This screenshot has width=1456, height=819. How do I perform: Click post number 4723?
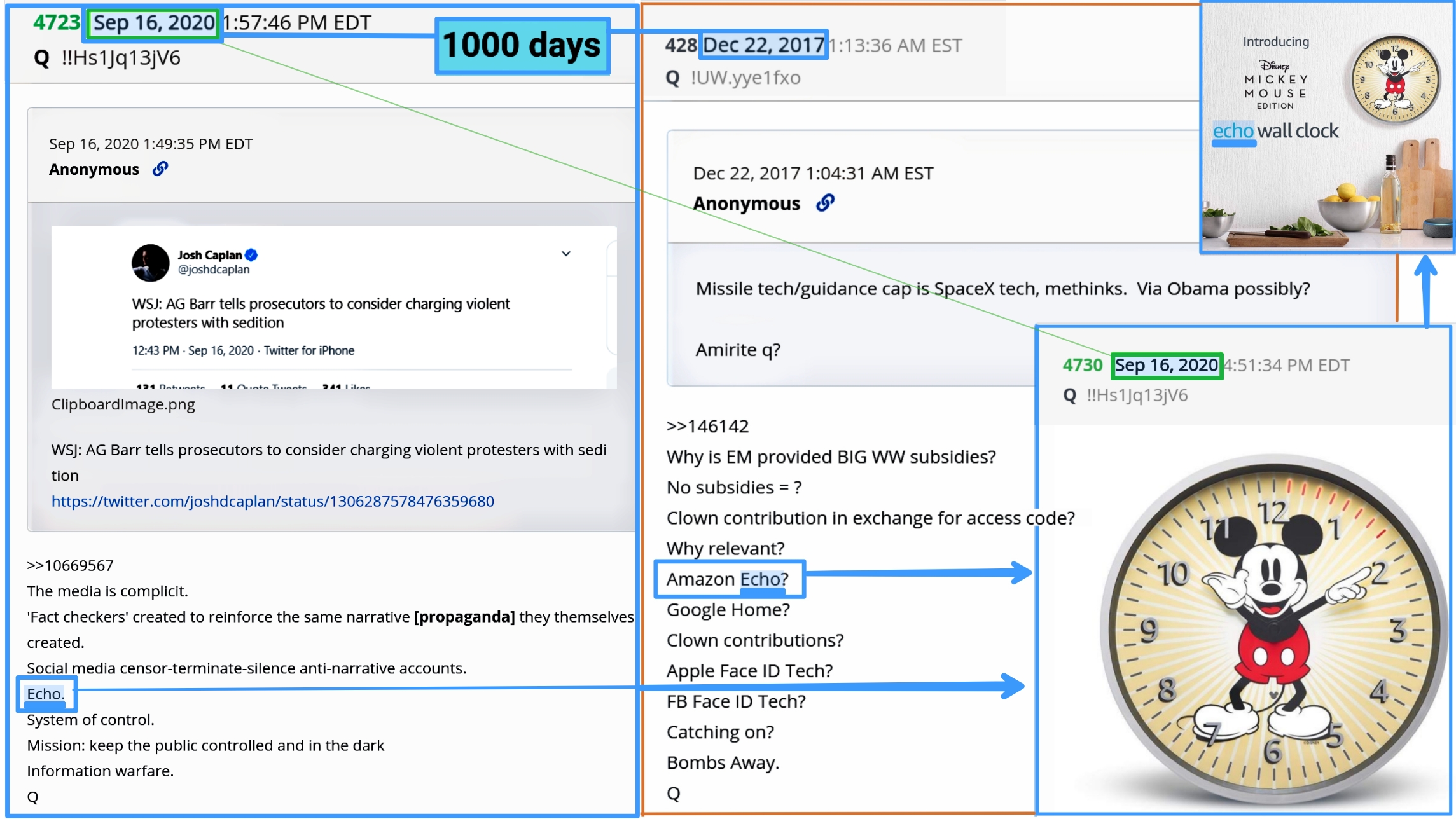point(57,22)
